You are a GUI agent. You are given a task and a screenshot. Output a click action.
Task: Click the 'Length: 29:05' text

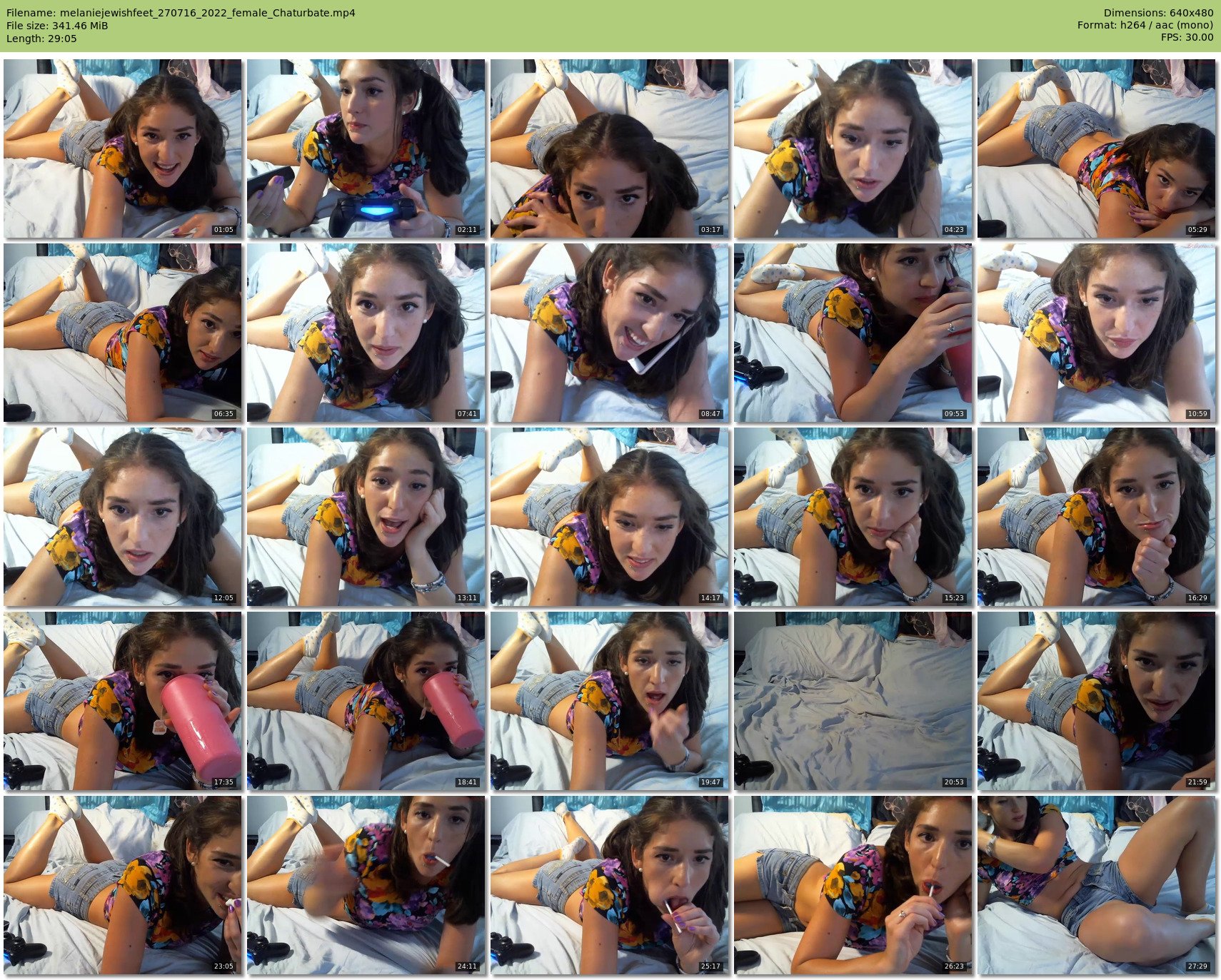41,39
